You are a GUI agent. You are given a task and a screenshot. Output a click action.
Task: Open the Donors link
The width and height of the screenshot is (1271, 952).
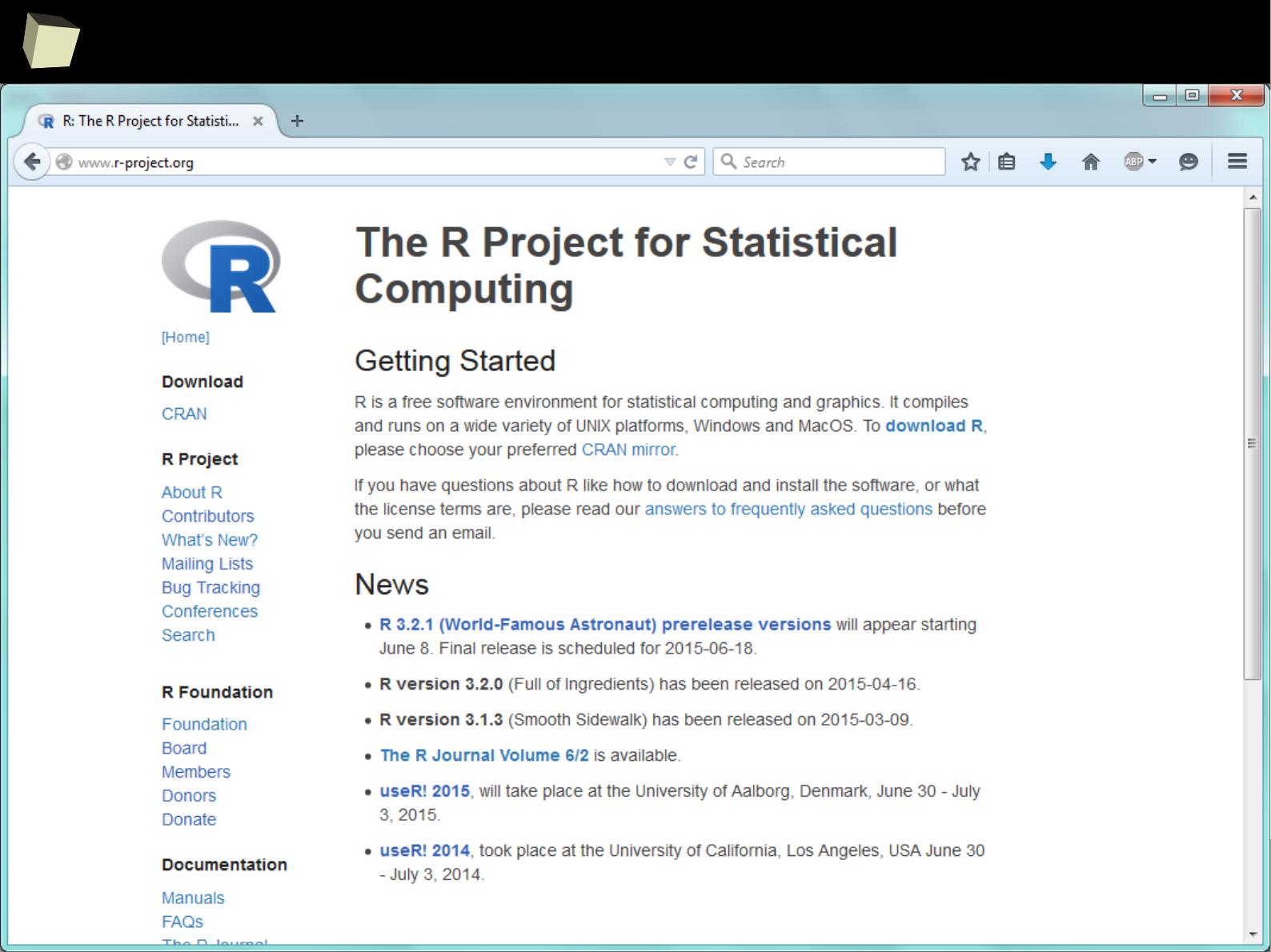point(189,796)
